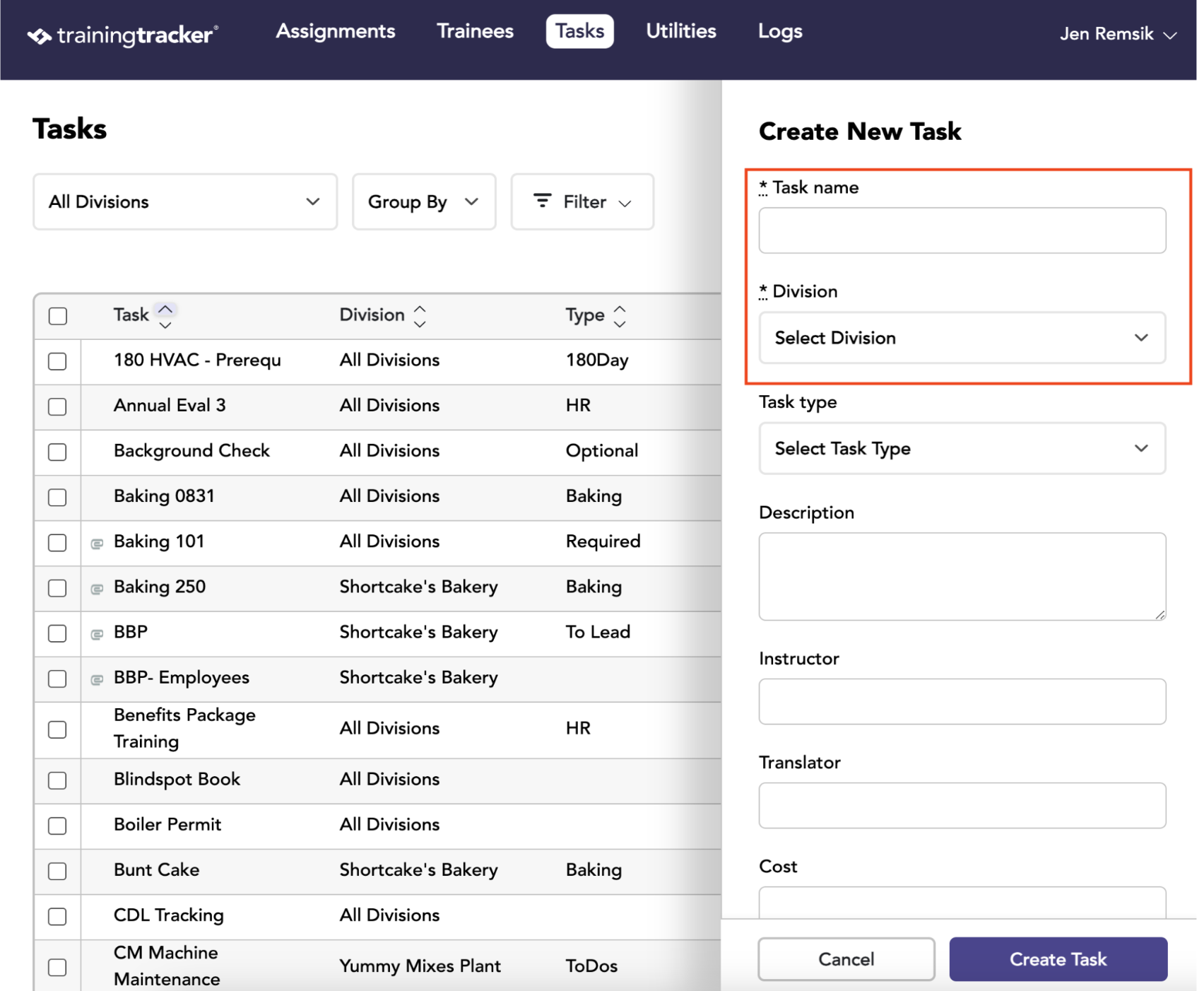
Task: Go to the Assignments tab
Action: click(336, 31)
